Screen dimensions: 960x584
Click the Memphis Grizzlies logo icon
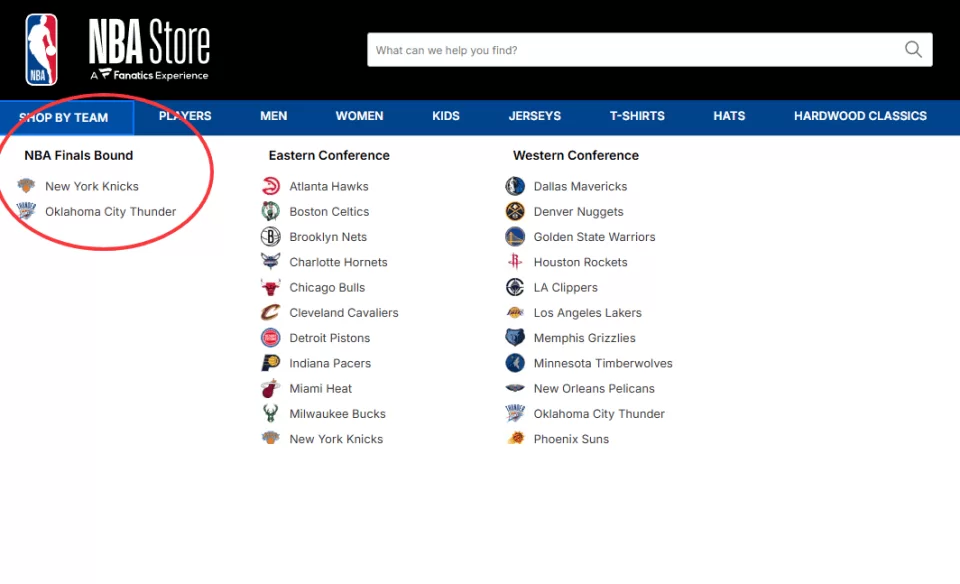click(x=515, y=338)
